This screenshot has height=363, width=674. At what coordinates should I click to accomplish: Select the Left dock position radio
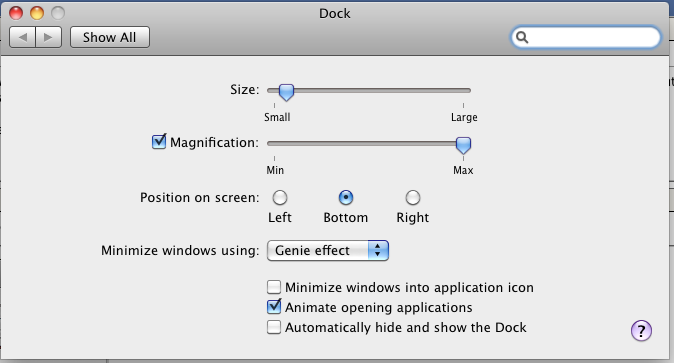[x=280, y=198]
